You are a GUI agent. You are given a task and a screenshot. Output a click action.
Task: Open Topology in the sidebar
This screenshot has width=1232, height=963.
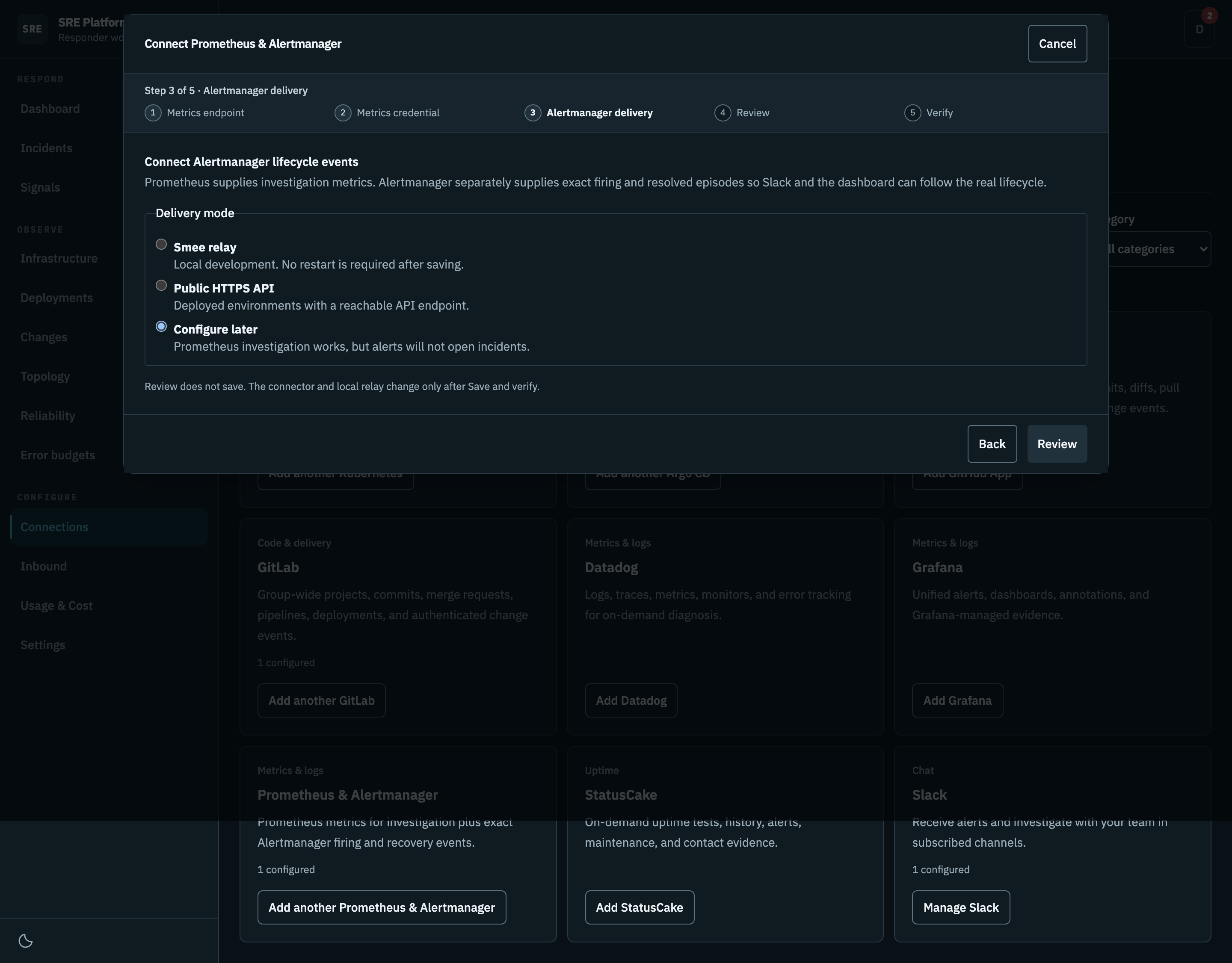coord(109,377)
